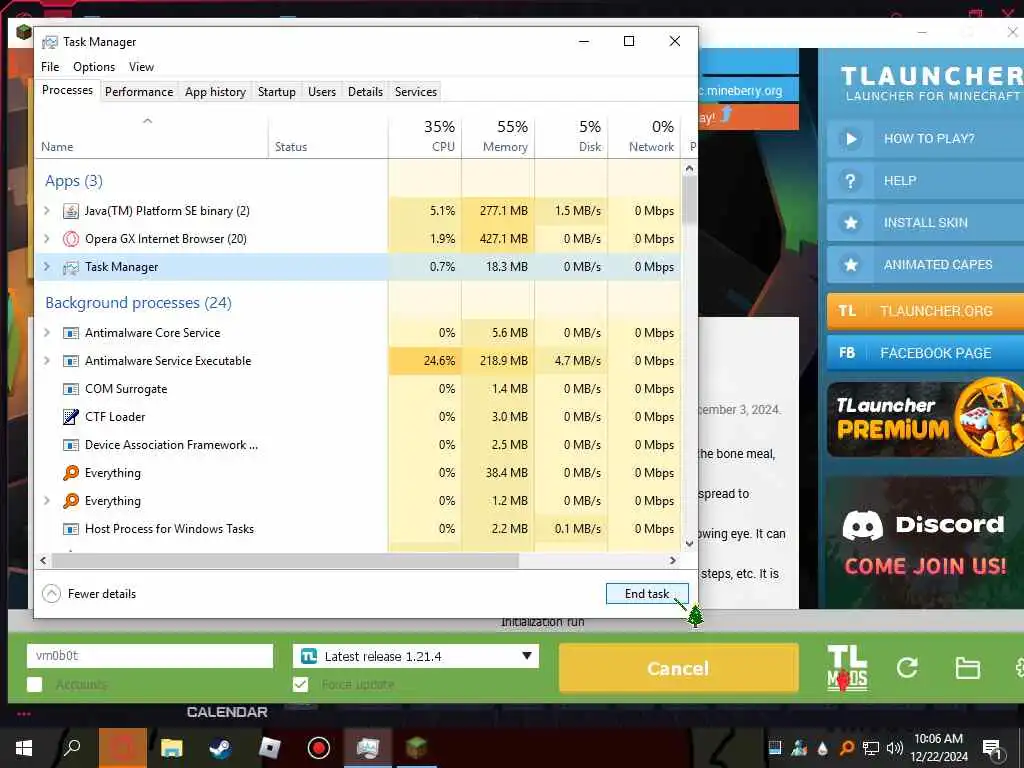The image size is (1024, 768).
Task: Click the How To Play play icon
Action: [x=850, y=138]
